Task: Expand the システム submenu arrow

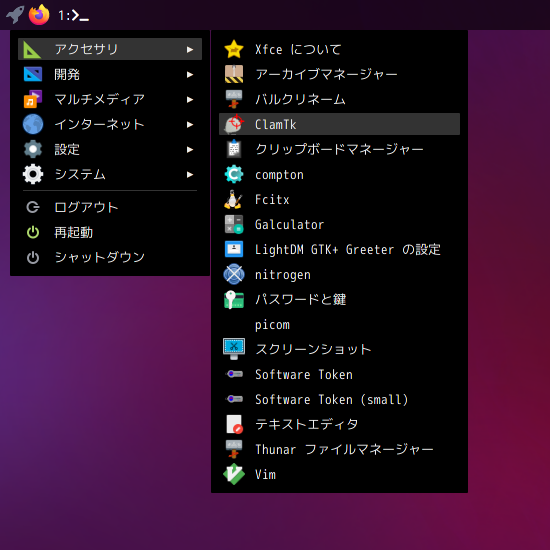Action: click(x=190, y=174)
